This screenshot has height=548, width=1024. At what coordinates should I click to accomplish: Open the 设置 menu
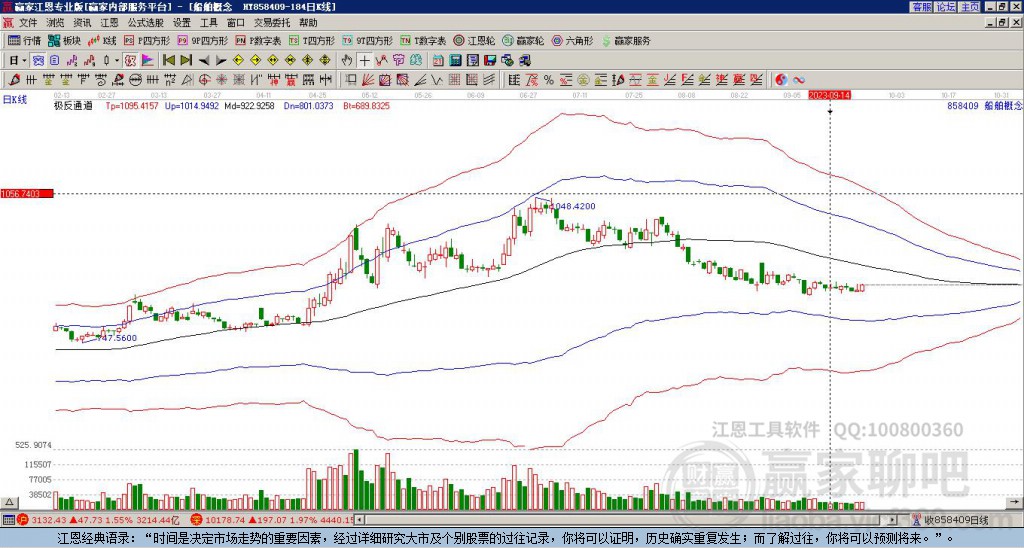(182, 23)
